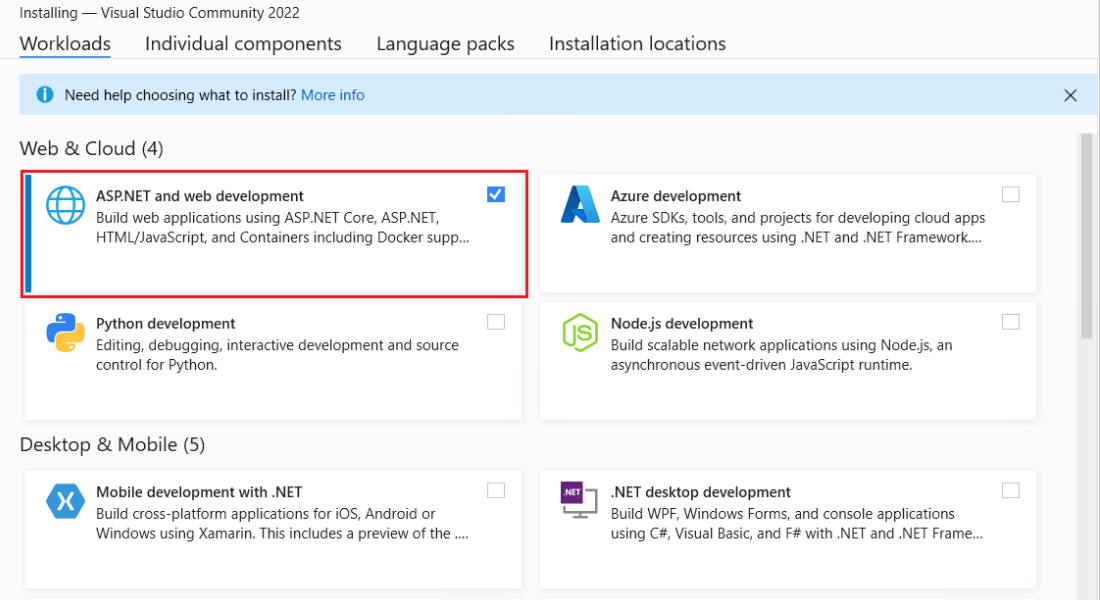This screenshot has height=600, width=1100.
Task: Click ASP.NET Core build web applications description
Action: 283,227
